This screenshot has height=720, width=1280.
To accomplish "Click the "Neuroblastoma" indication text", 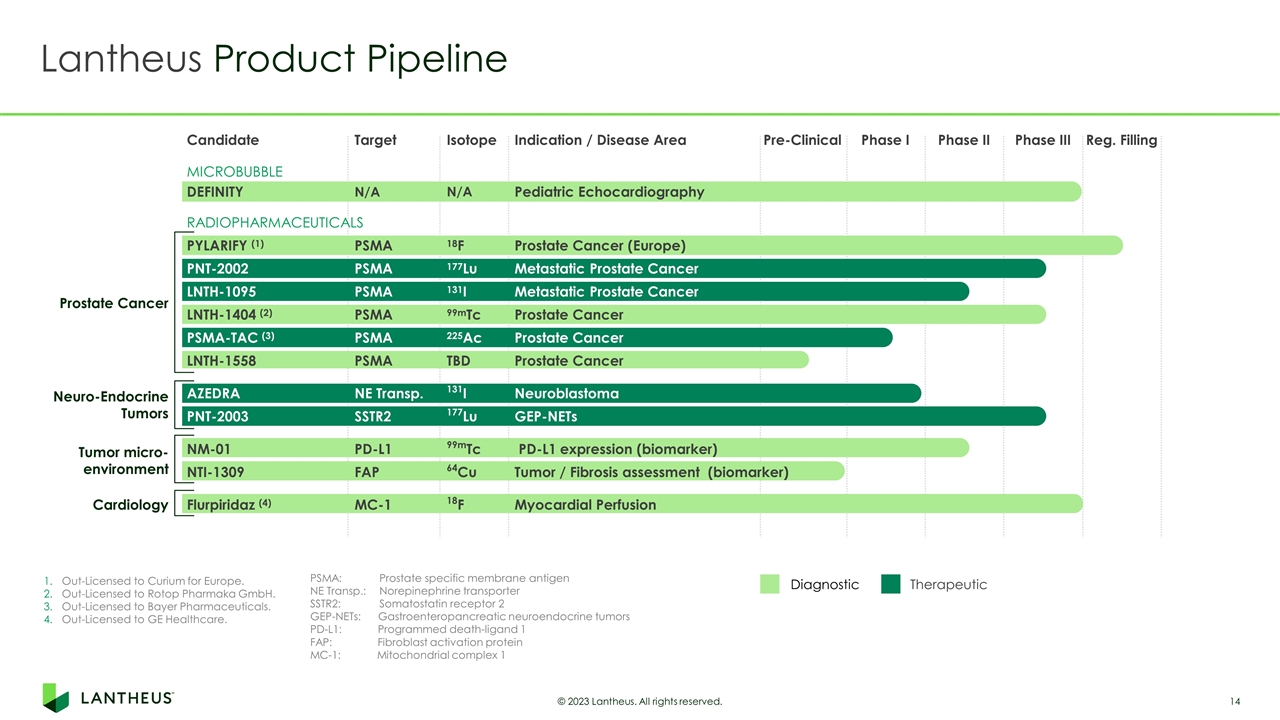I will (x=566, y=394).
